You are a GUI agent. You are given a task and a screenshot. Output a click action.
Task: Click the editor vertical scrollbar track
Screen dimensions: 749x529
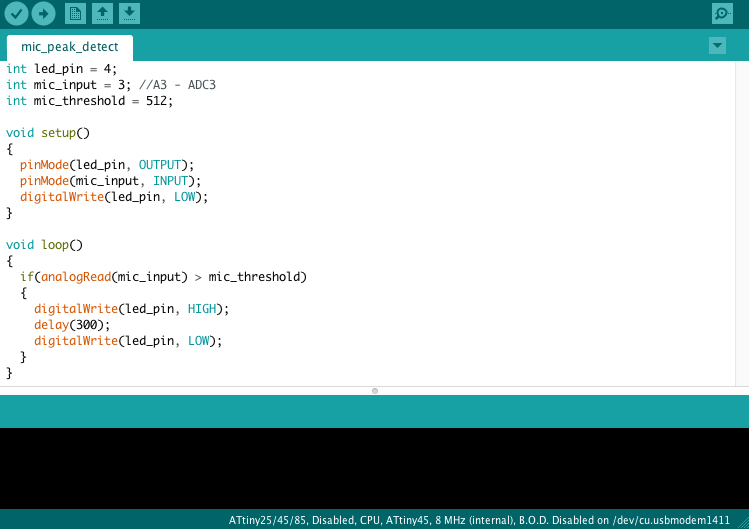coord(742,223)
